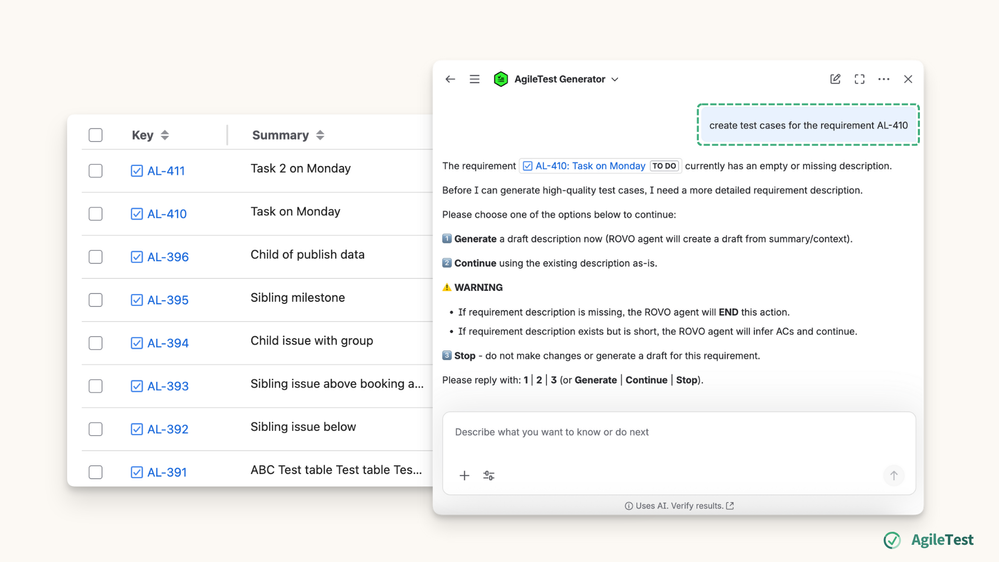Image resolution: width=999 pixels, height=562 pixels.
Task: Go back using the chat panel arrow
Action: click(450, 79)
